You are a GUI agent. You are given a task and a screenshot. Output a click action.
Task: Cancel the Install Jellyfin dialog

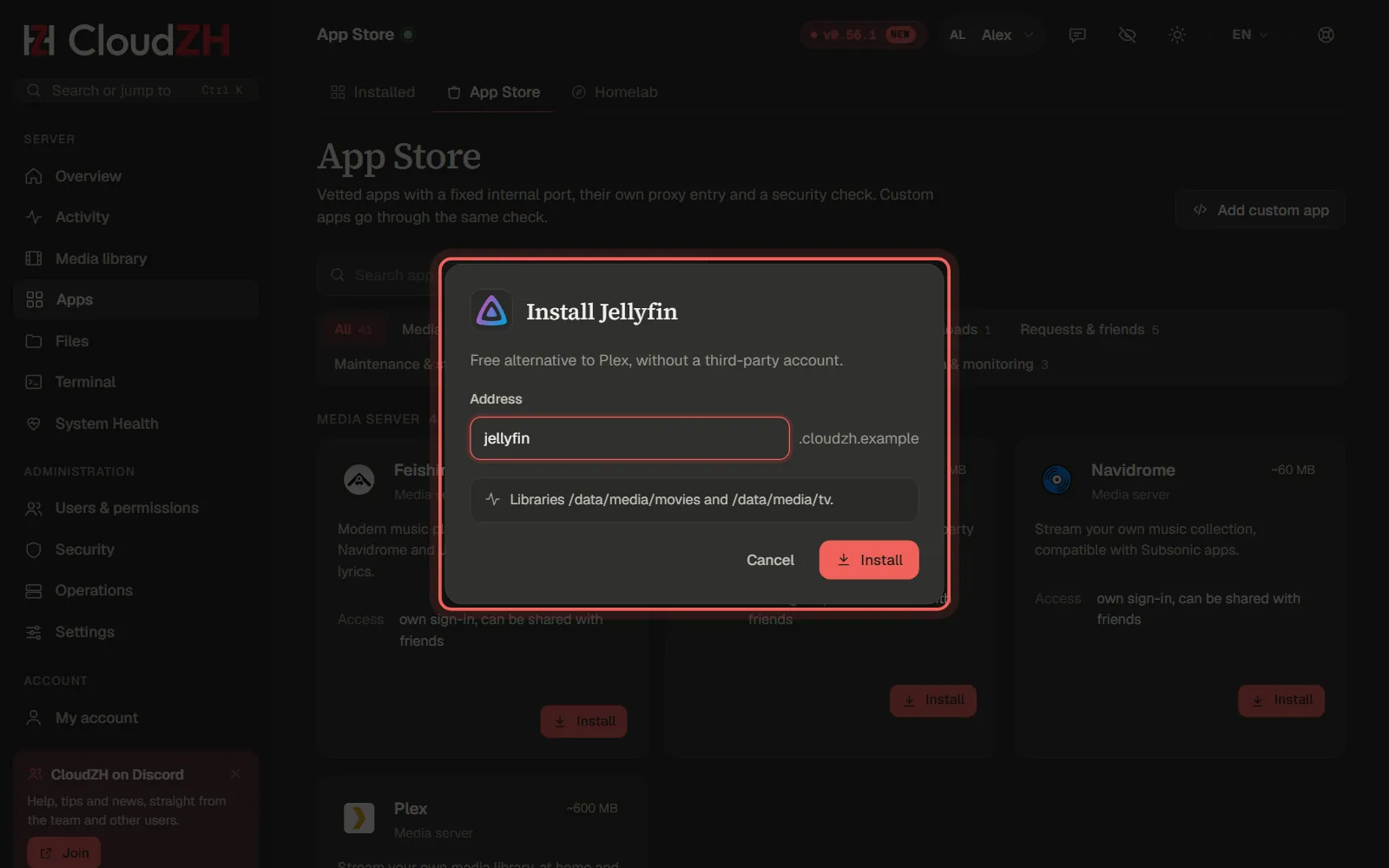coord(770,560)
